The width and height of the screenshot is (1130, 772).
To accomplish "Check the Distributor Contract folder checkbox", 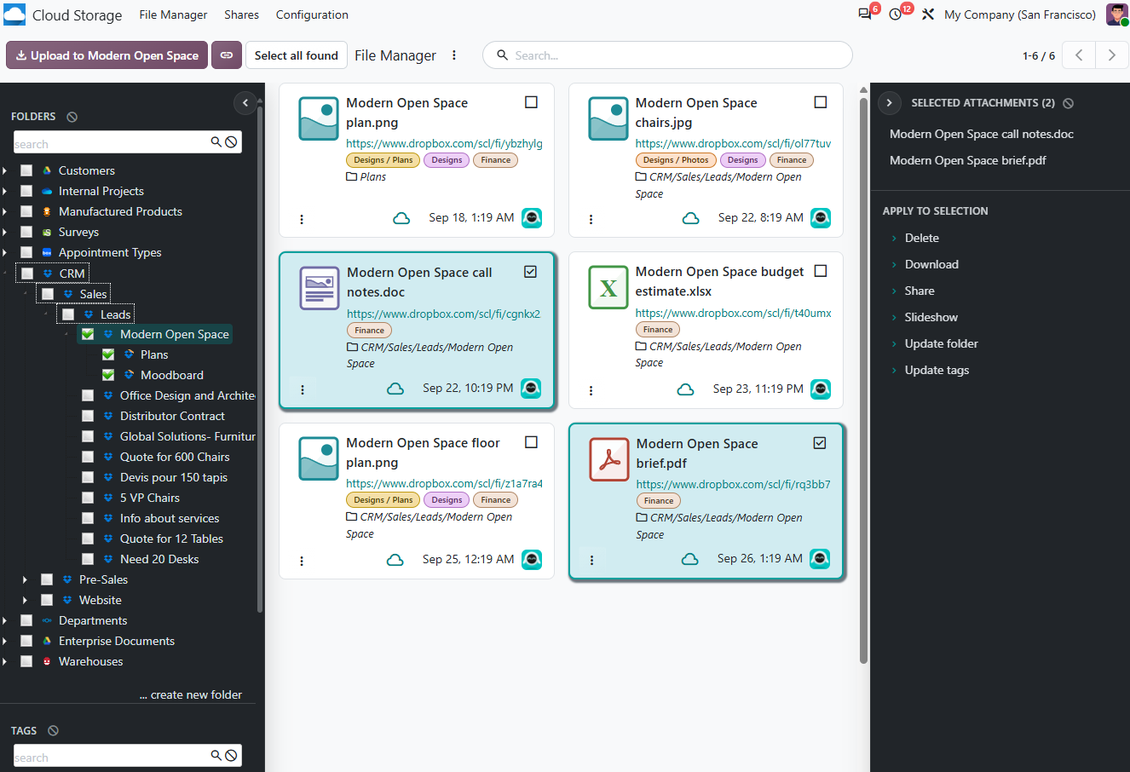I will [x=88, y=416].
